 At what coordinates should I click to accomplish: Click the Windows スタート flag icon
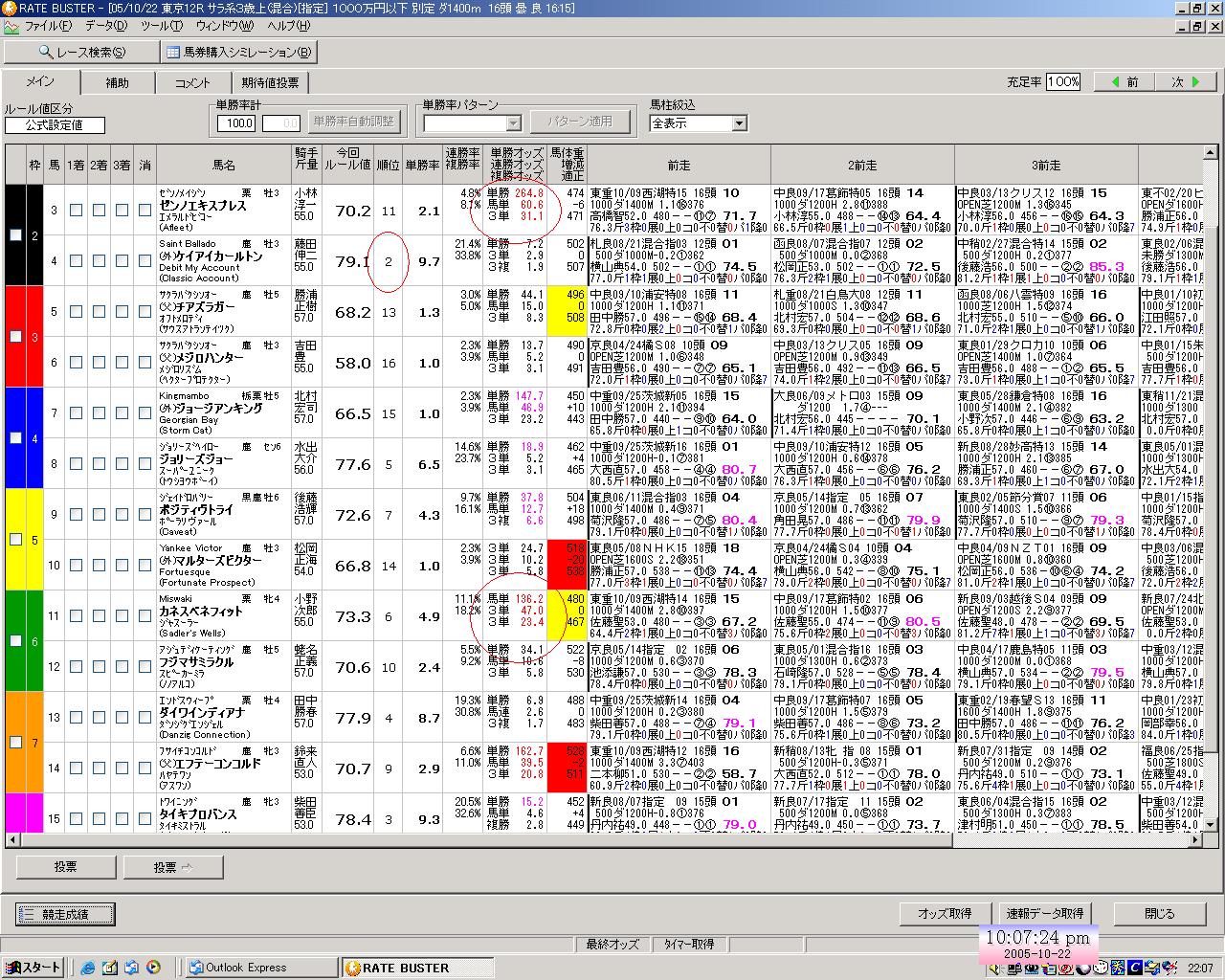pyautogui.click(x=13, y=968)
